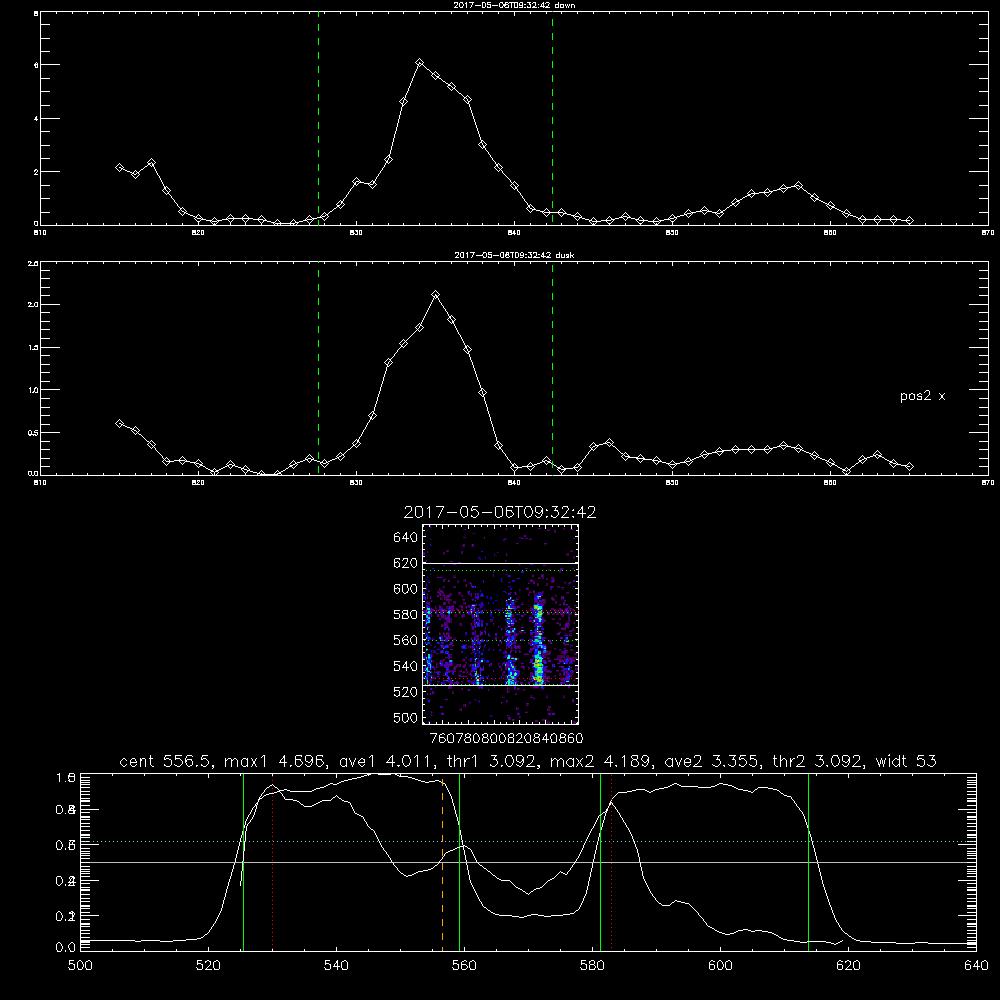Pick the orange dashed center line in bottom plot

[442, 861]
